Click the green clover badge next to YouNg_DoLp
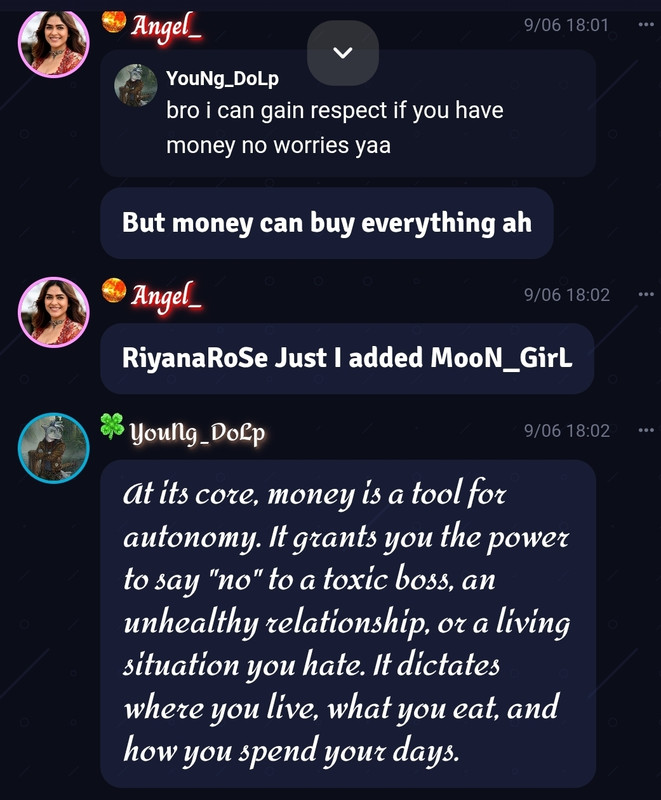The image size is (661, 800). [112, 426]
